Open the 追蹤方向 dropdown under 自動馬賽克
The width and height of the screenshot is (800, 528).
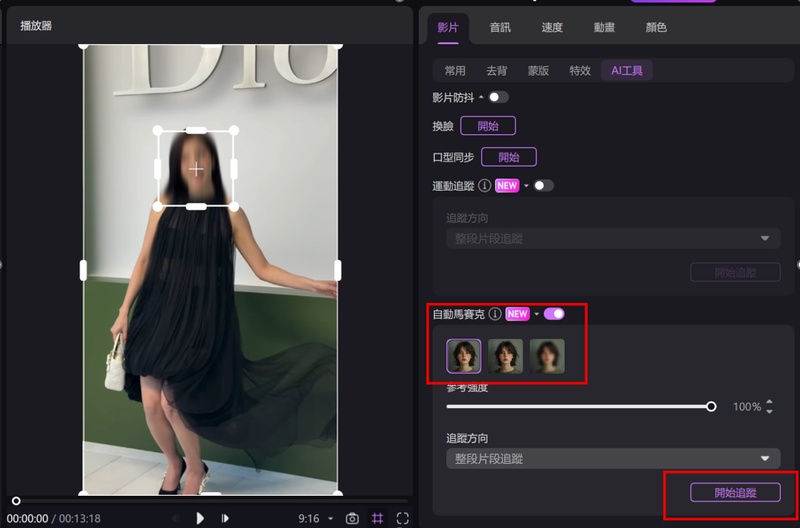tap(613, 459)
